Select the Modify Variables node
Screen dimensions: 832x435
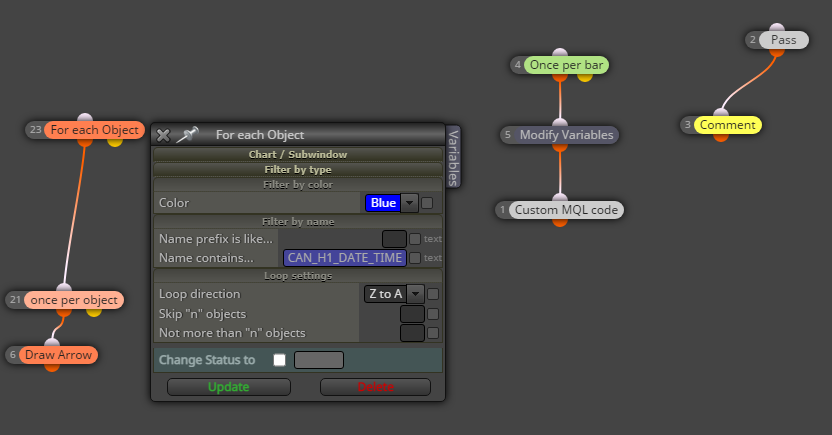(566, 135)
